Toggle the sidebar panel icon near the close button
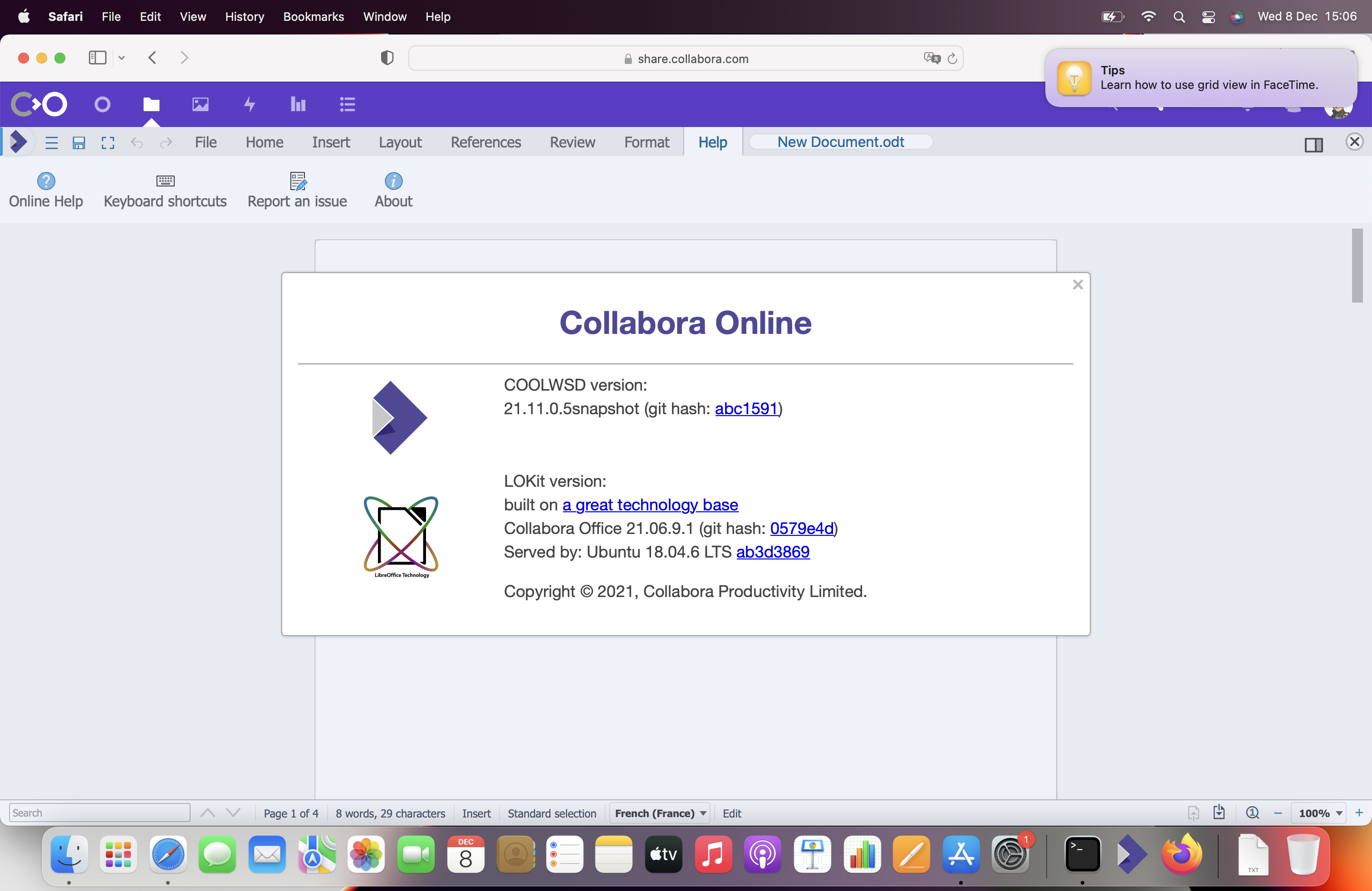This screenshot has width=1372, height=891. click(x=1314, y=145)
